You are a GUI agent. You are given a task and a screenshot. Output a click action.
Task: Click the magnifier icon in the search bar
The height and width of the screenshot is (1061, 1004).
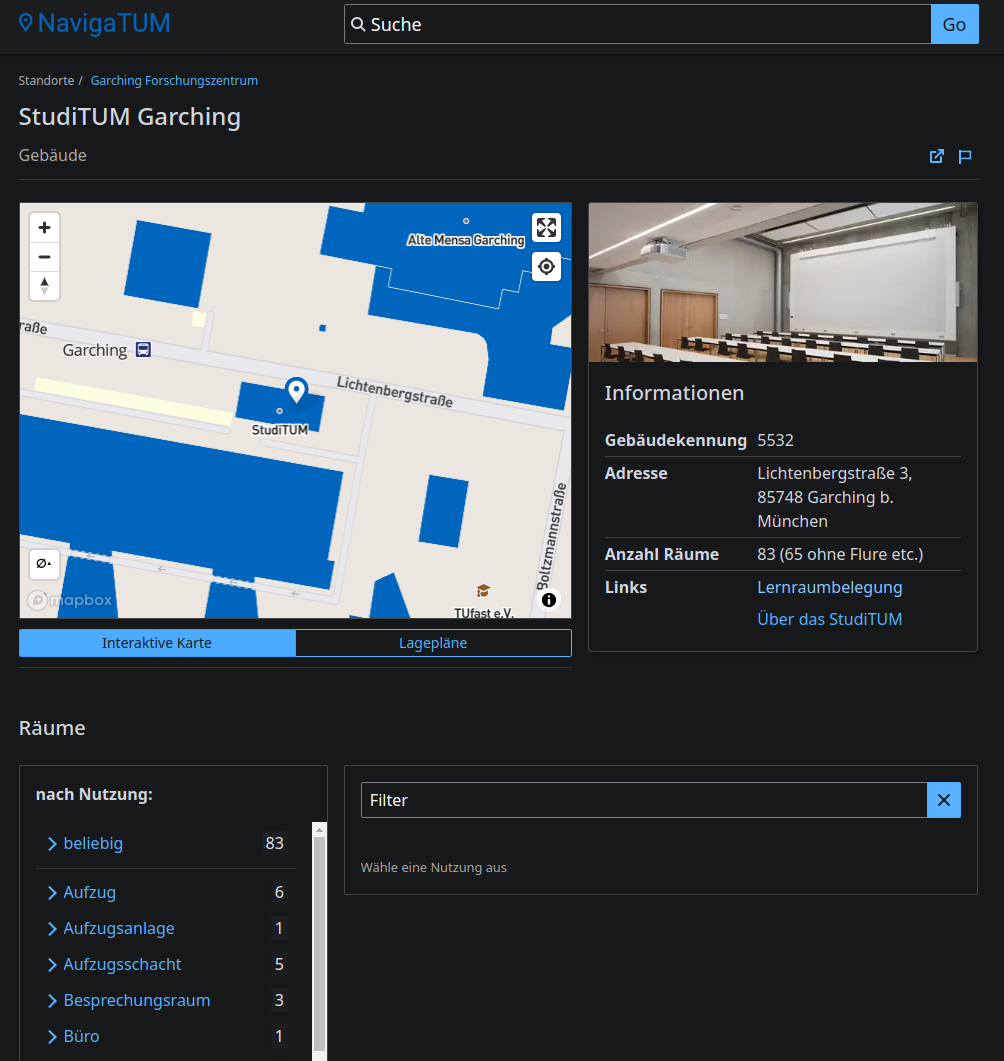pos(358,24)
